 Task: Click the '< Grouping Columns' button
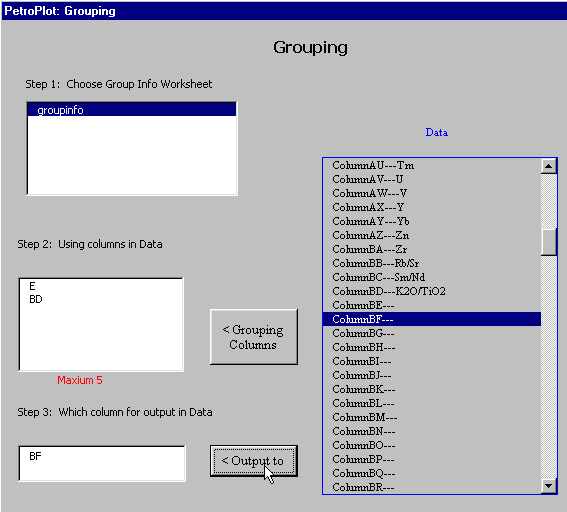pyautogui.click(x=254, y=337)
